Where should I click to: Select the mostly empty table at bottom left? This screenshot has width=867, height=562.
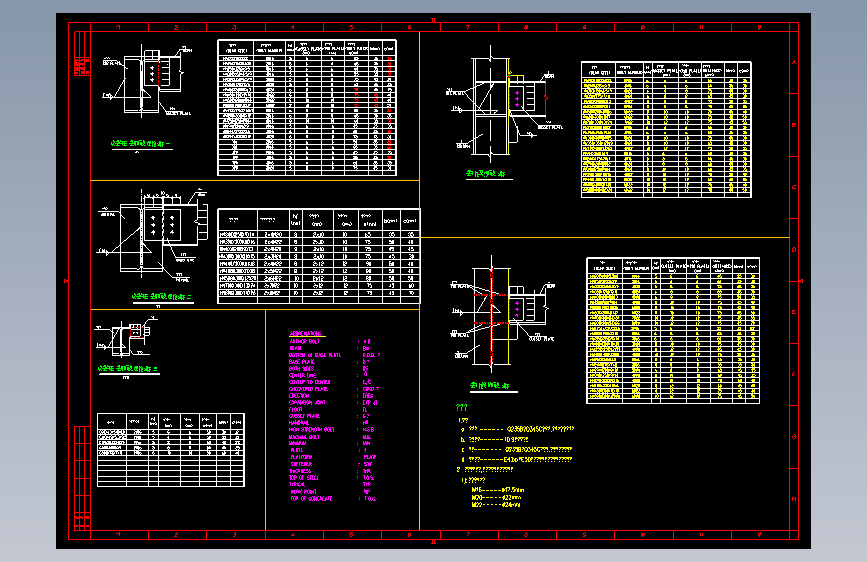(x=171, y=450)
